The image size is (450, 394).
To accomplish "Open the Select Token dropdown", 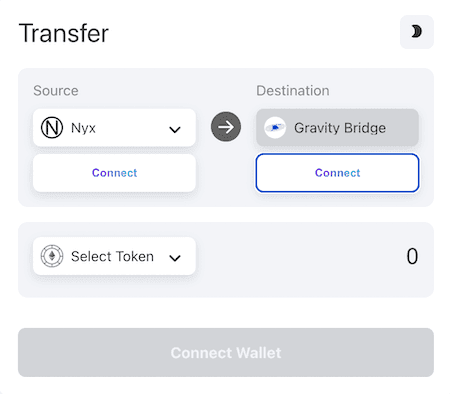I will [x=114, y=256].
